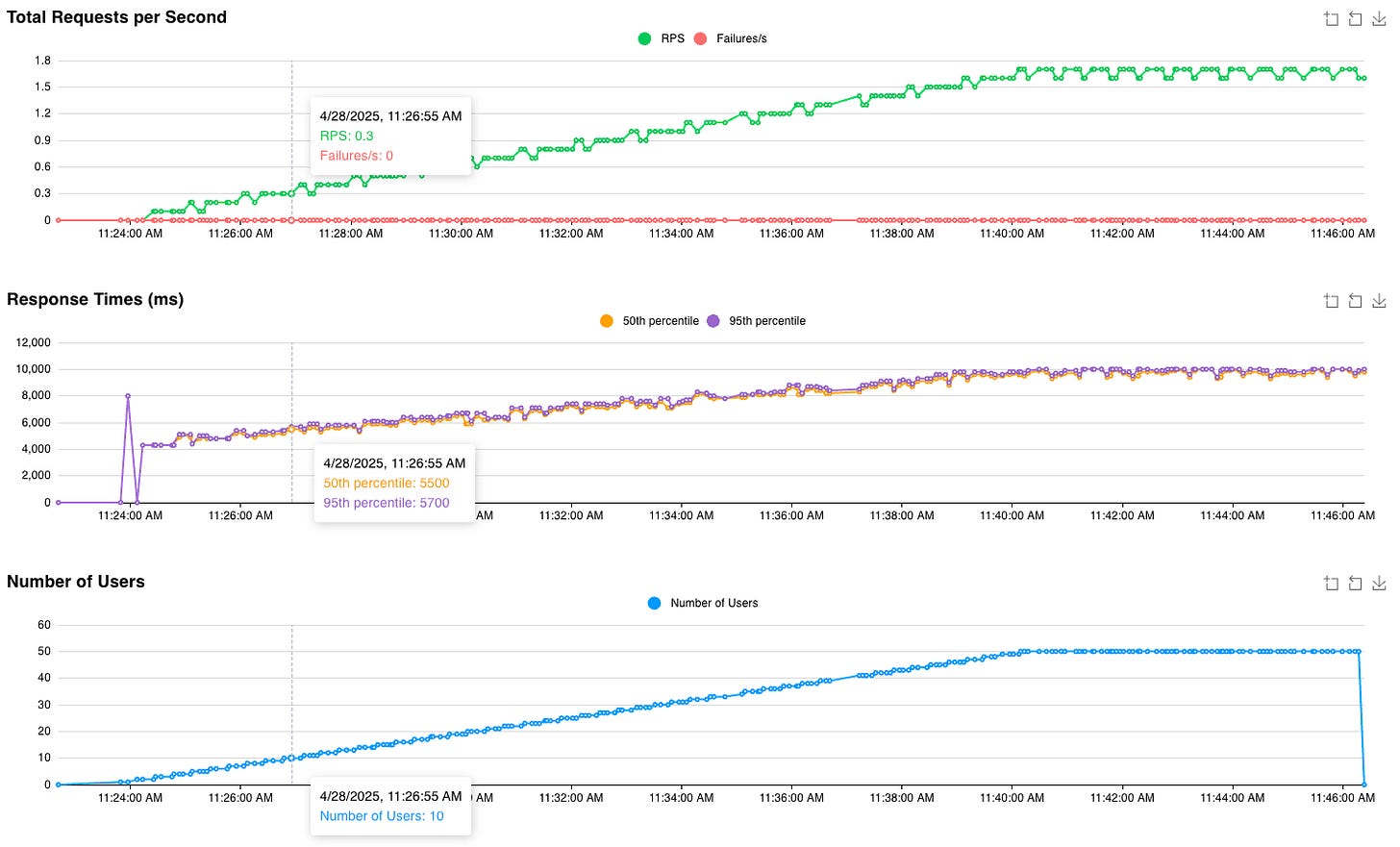Activate area zoom on Total Requests per Second chart

point(1332,19)
